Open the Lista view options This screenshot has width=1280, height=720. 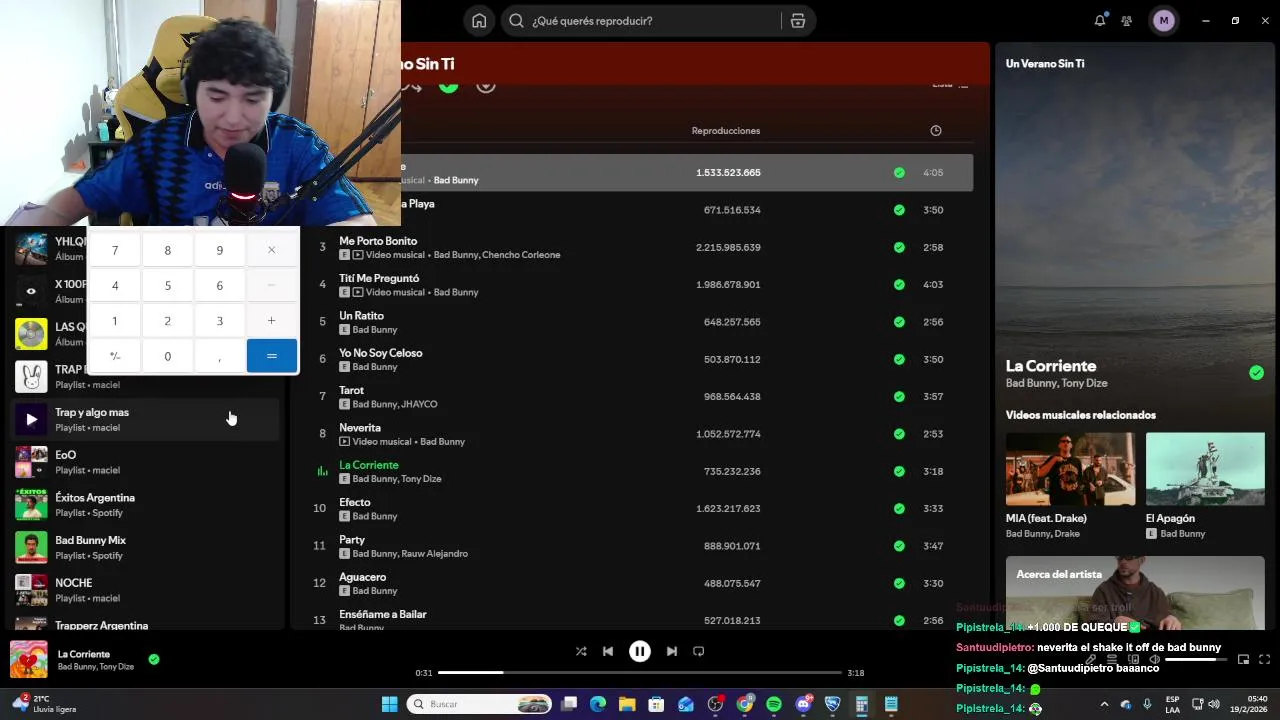(x=950, y=85)
